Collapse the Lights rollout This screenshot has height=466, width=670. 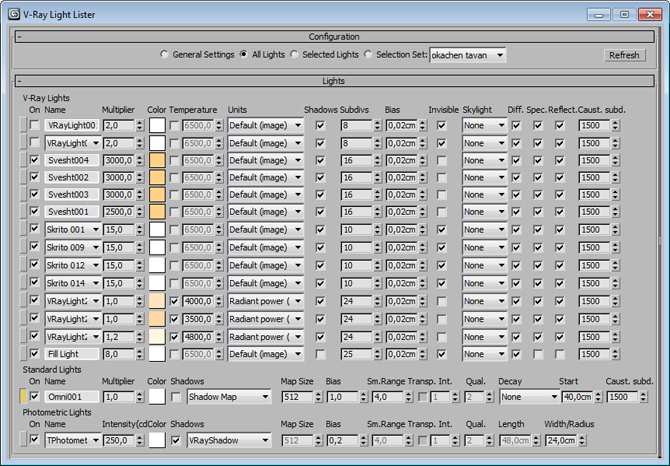coord(334,81)
